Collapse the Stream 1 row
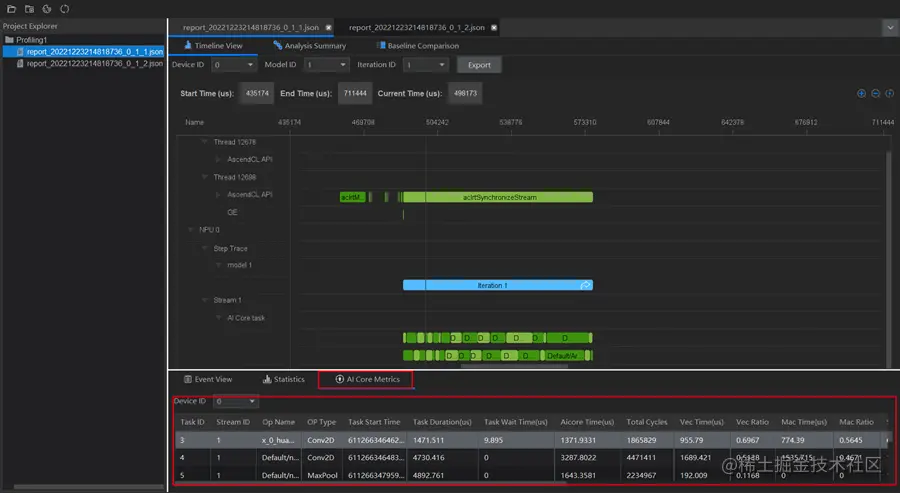 click(x=204, y=300)
